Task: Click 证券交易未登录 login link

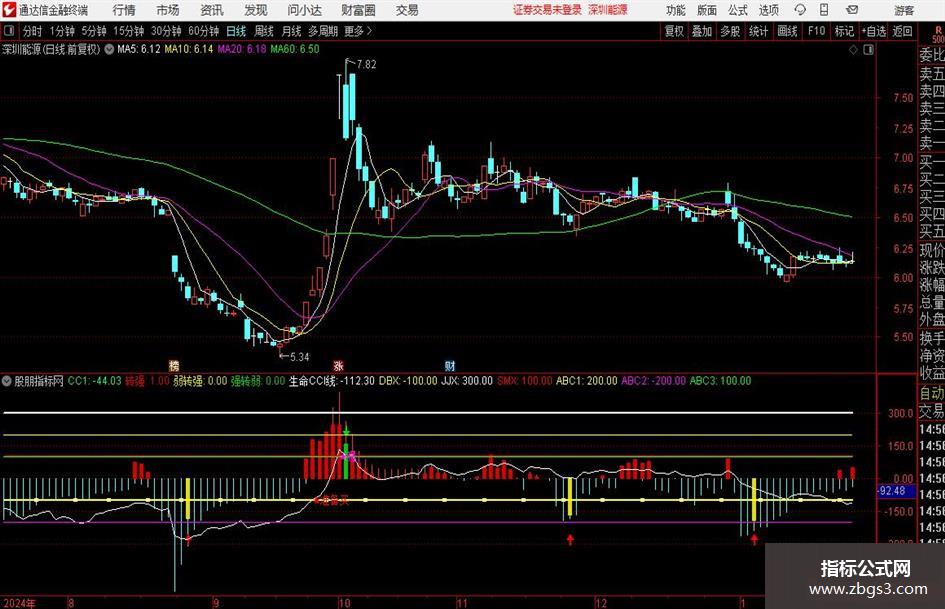Action: tap(547, 10)
